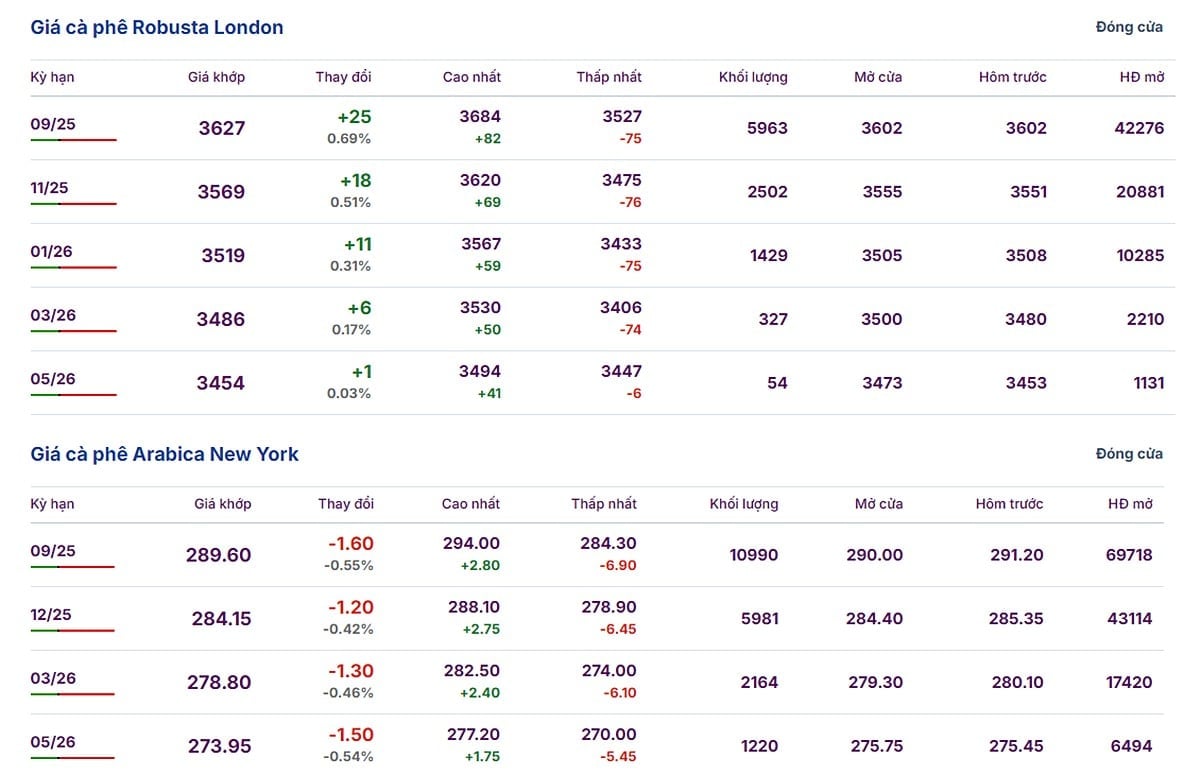Open the Robusta London 01/26 contract link
Screen dimensions: 1200x774
tap(52, 251)
